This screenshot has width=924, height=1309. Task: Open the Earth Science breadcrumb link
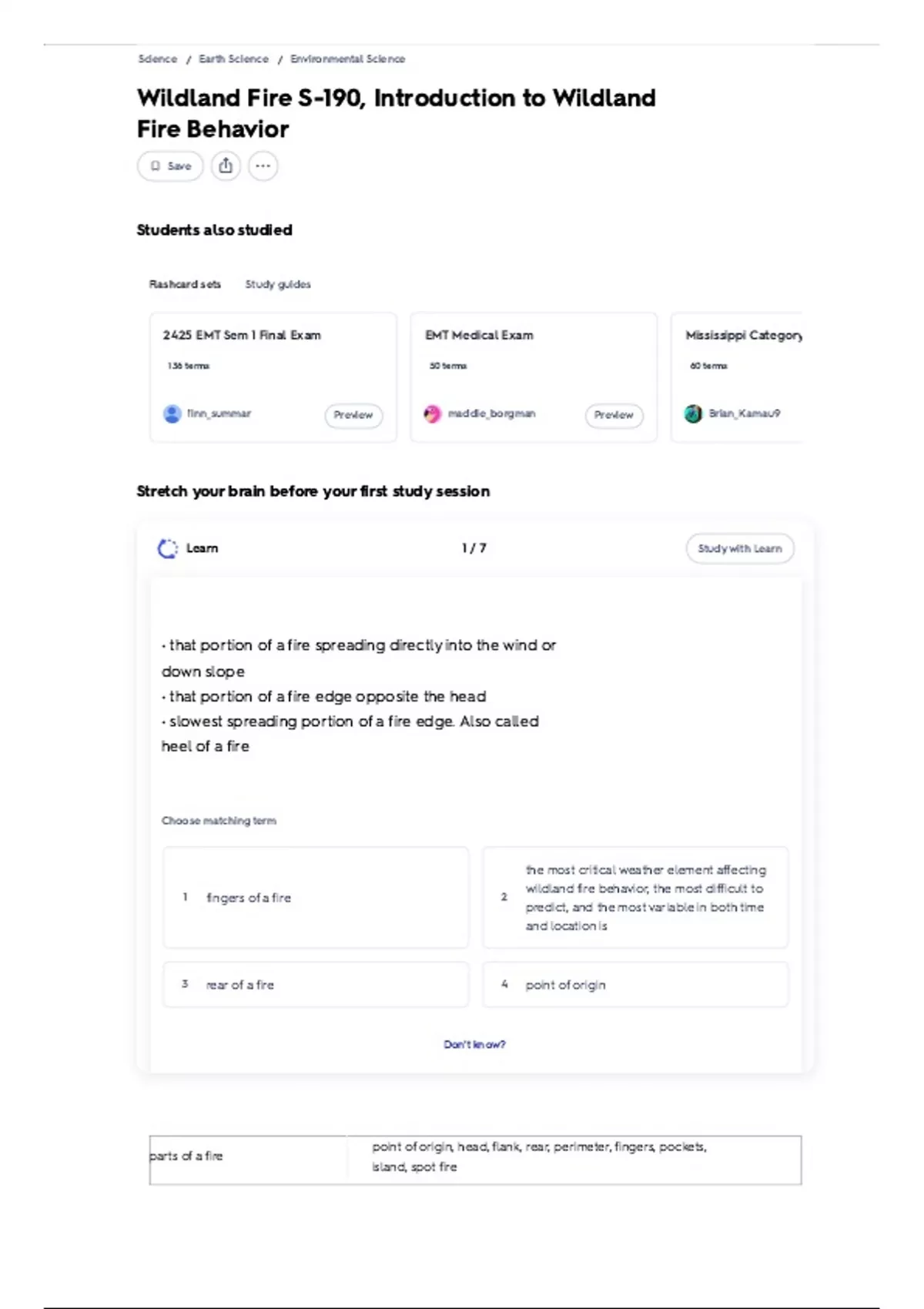point(233,59)
